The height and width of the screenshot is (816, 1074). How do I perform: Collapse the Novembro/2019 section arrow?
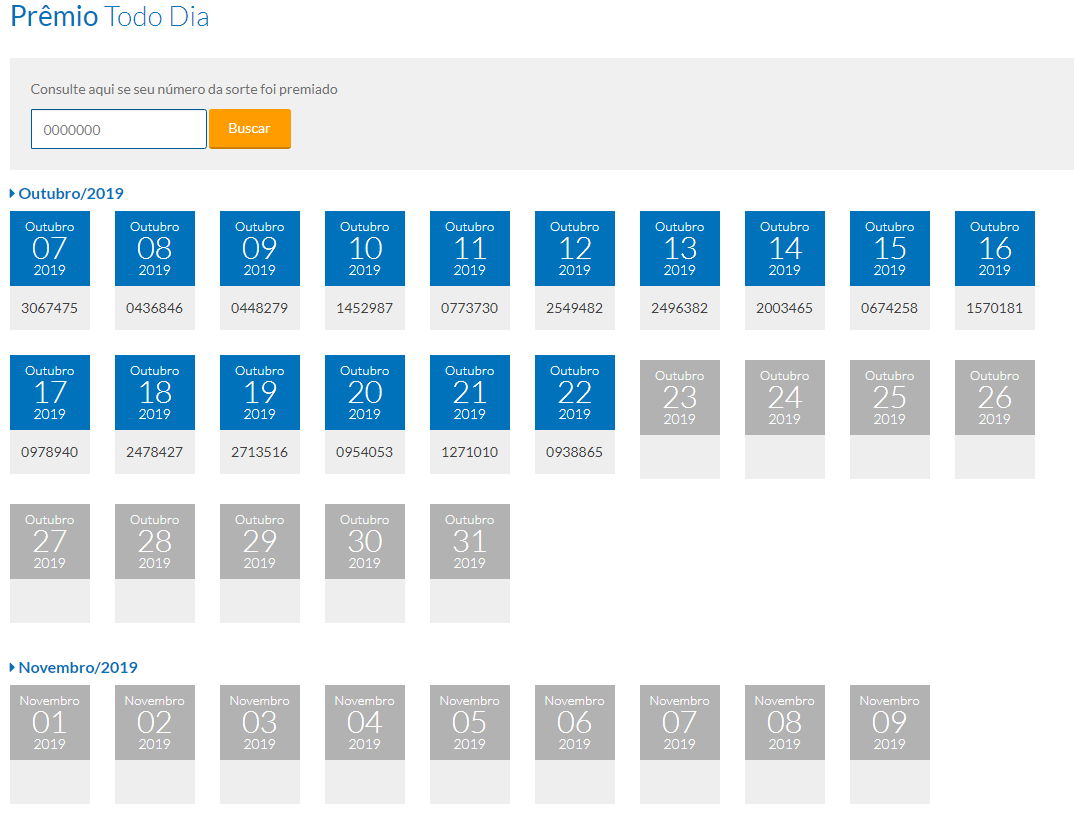click(x=13, y=667)
